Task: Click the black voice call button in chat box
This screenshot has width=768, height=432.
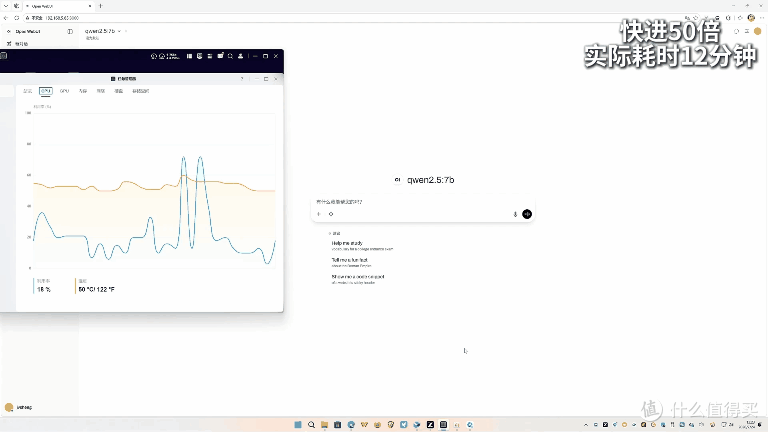Action: (527, 214)
